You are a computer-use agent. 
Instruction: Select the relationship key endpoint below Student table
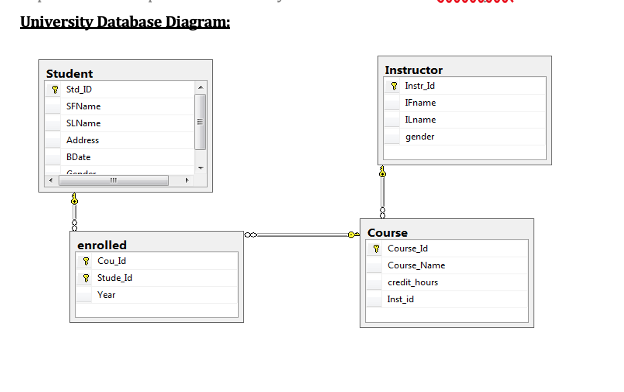pos(74,199)
